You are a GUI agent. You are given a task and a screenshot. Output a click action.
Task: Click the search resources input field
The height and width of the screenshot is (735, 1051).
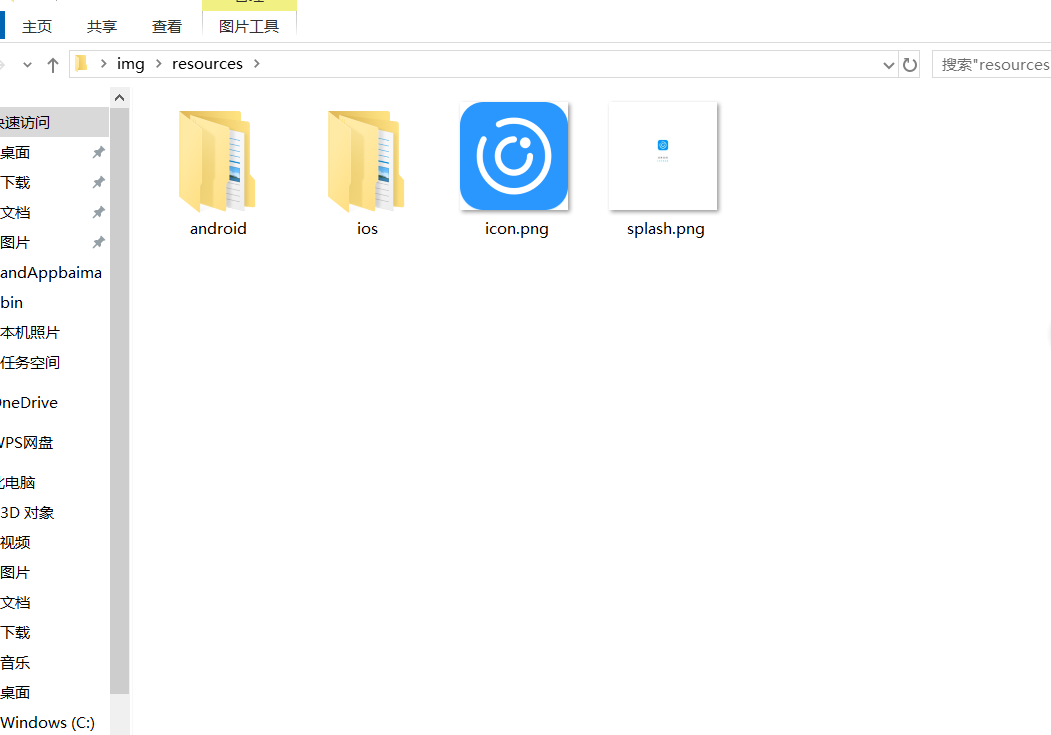[991, 64]
